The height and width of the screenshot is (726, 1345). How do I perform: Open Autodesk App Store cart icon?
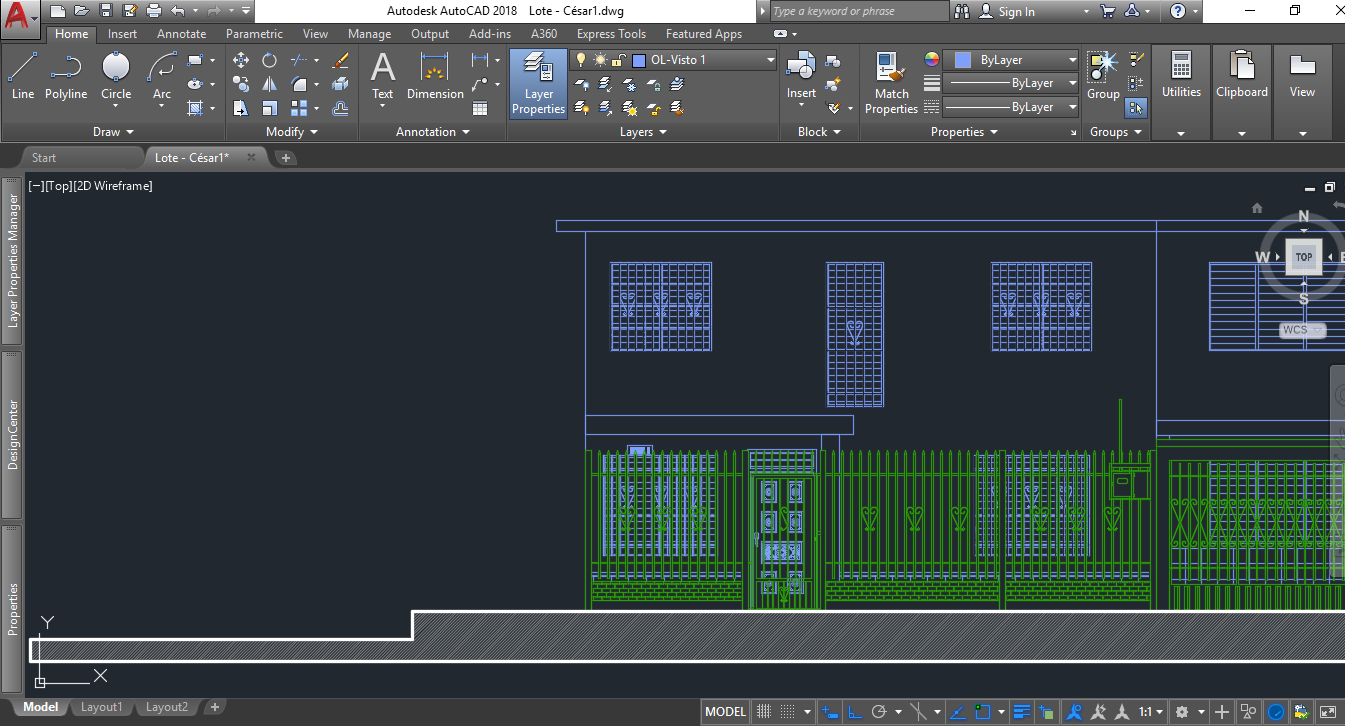1107,11
